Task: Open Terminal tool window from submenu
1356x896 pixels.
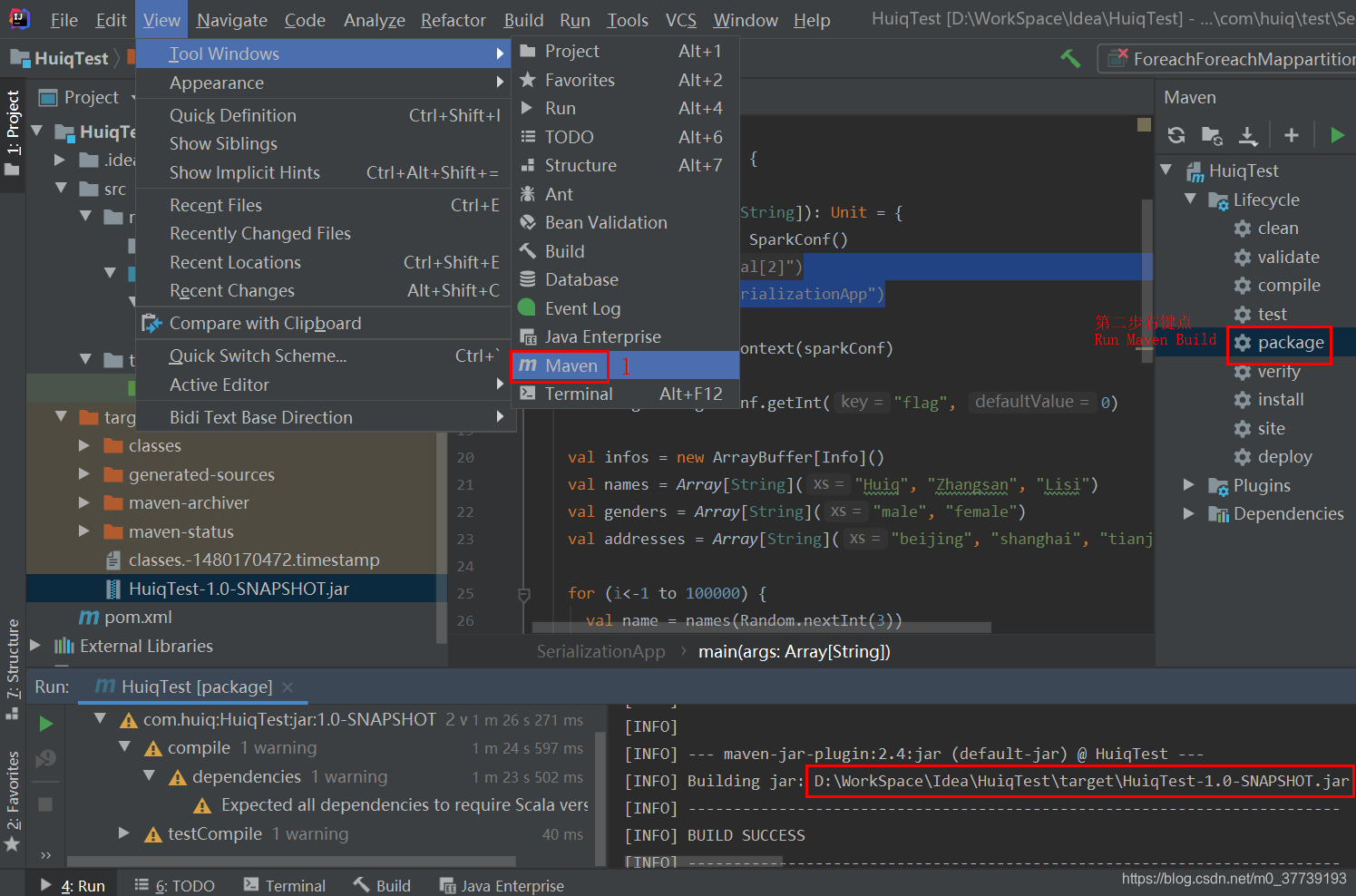Action: pos(626,394)
